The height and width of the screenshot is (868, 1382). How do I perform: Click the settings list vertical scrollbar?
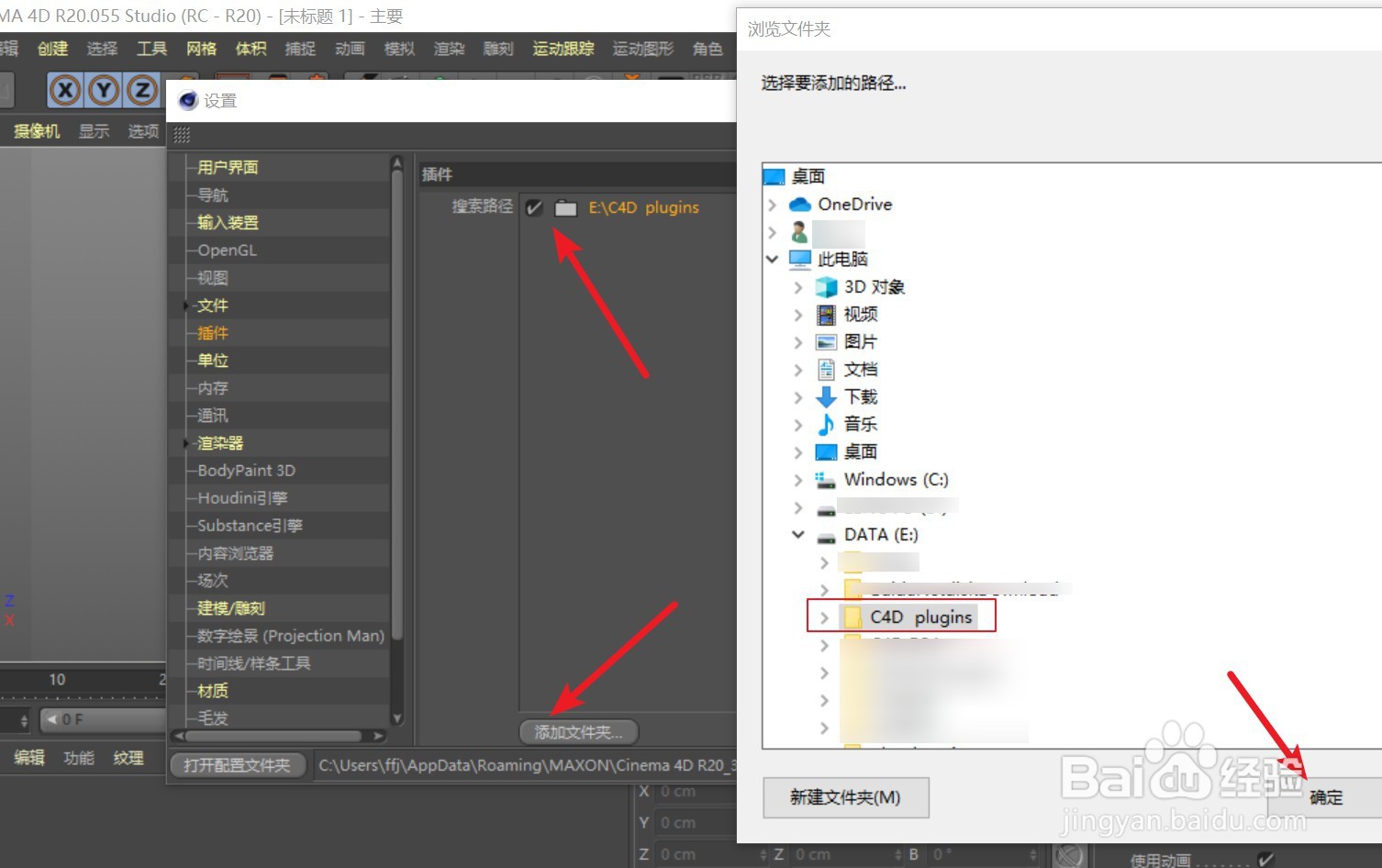click(397, 404)
